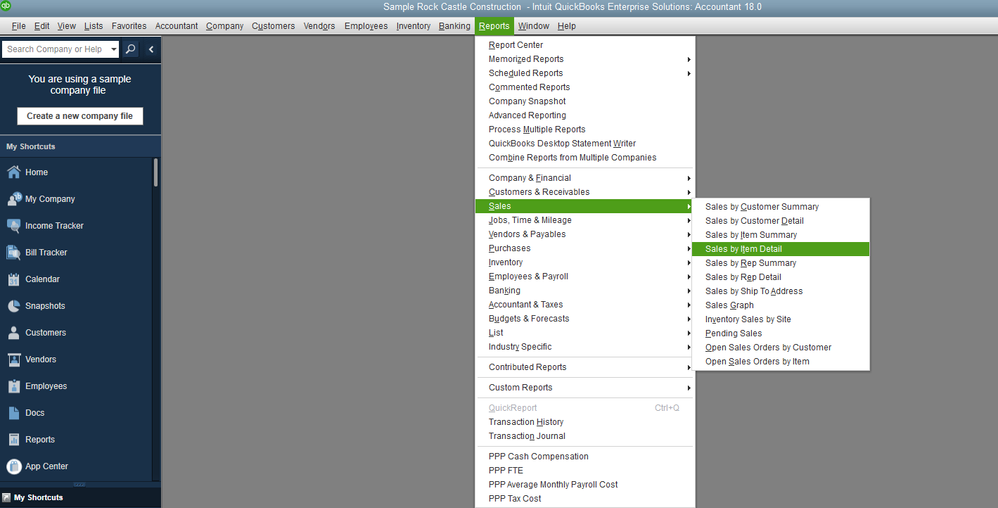Open the App Center shortcut icon
998x508 pixels.
click(13, 466)
